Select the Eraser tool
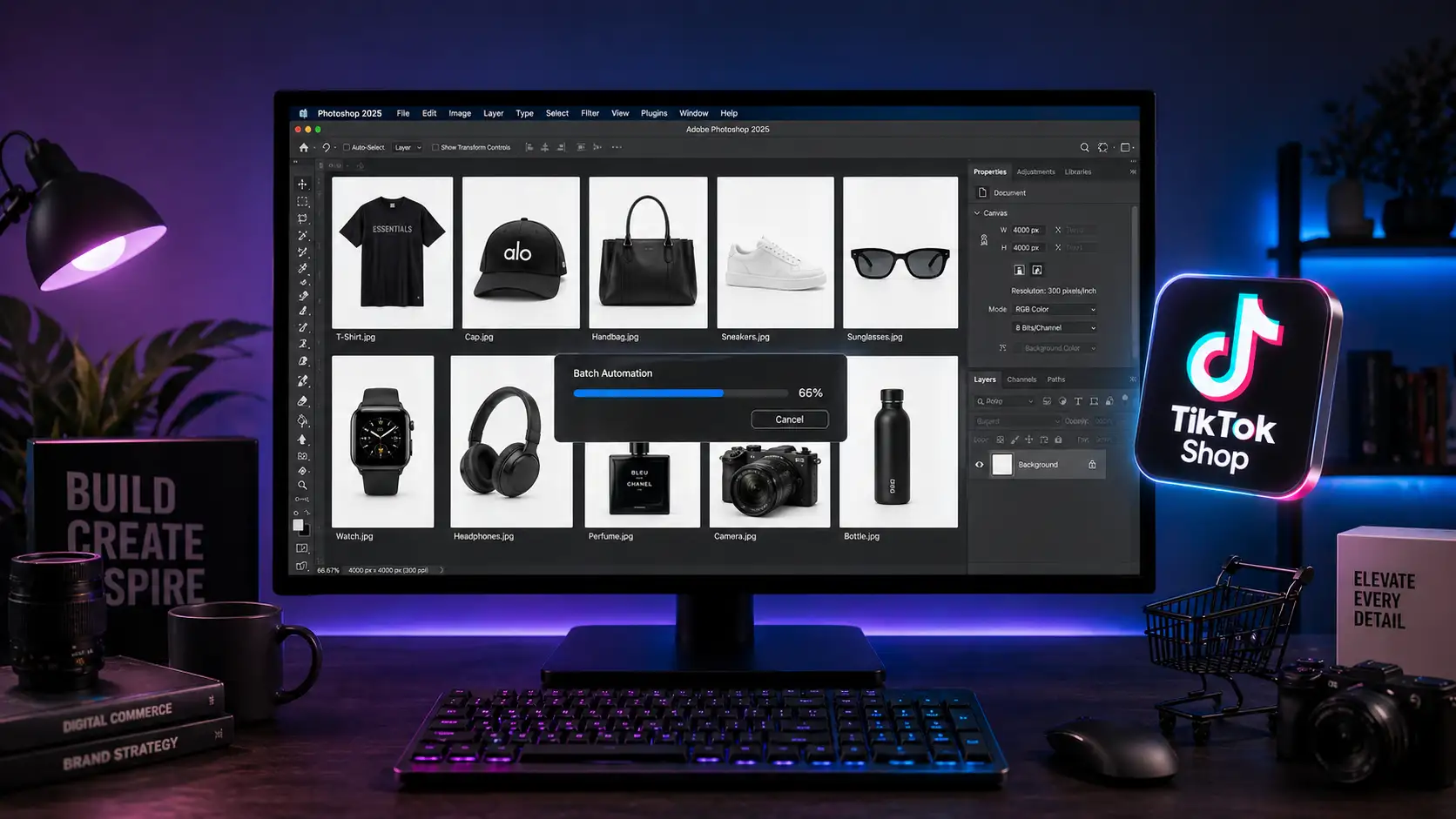 click(x=302, y=400)
